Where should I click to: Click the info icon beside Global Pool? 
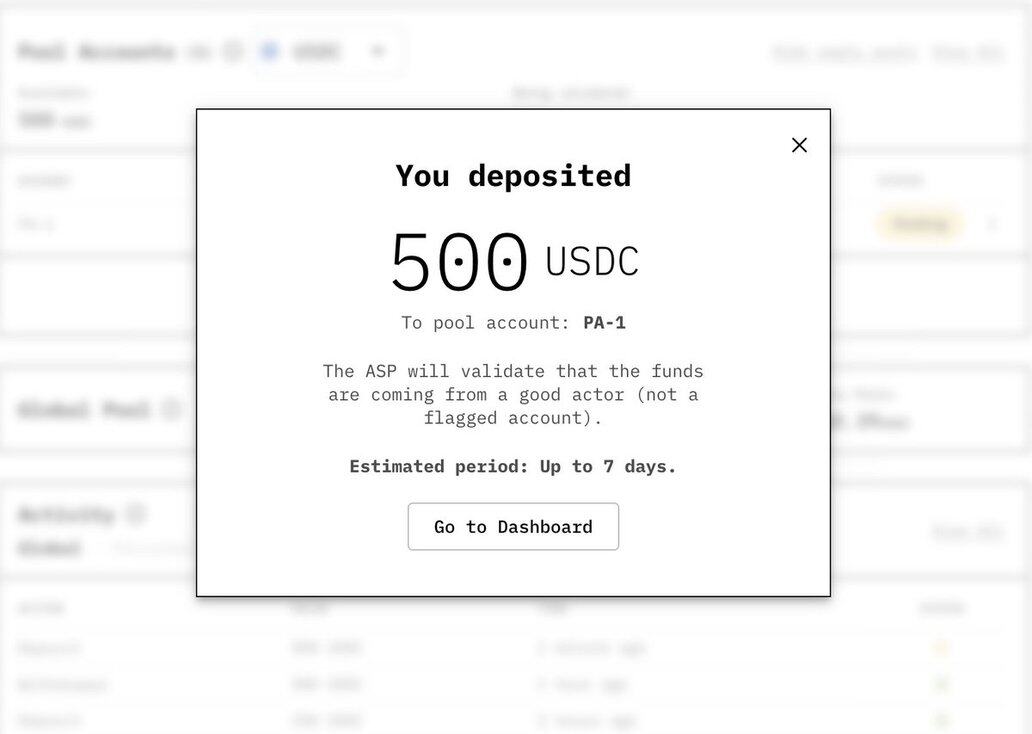pyautogui.click(x=171, y=409)
